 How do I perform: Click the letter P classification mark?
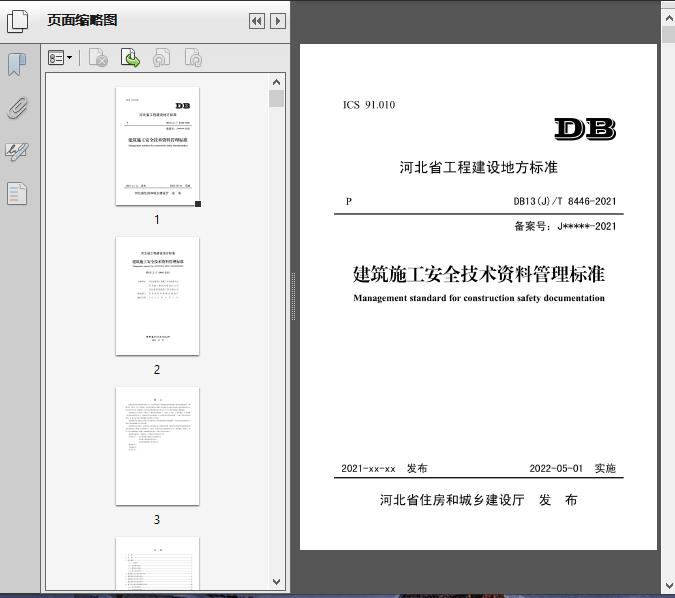[349, 201]
